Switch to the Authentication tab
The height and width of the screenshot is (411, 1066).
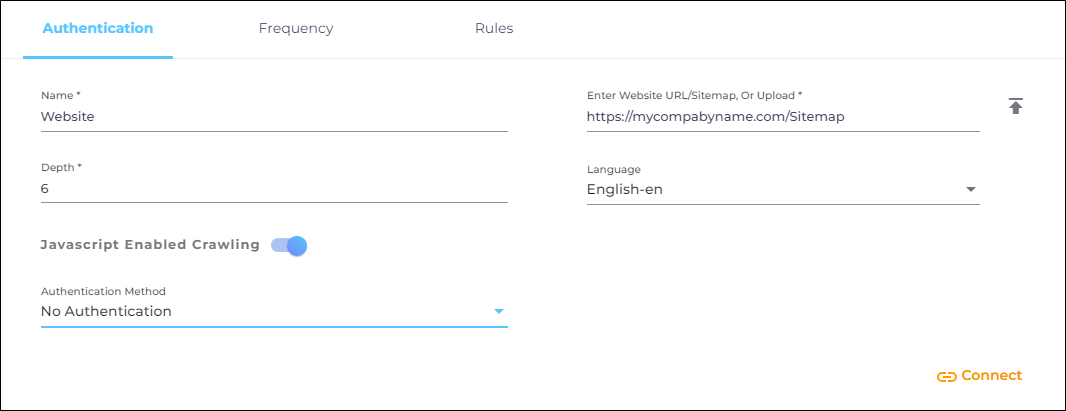tap(98, 28)
